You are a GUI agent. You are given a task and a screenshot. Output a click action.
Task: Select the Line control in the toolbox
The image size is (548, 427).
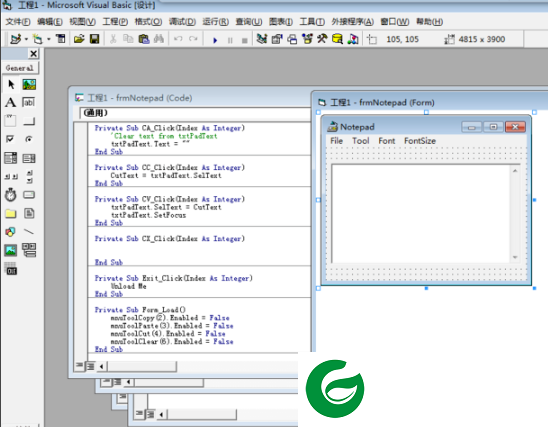tap(29, 232)
